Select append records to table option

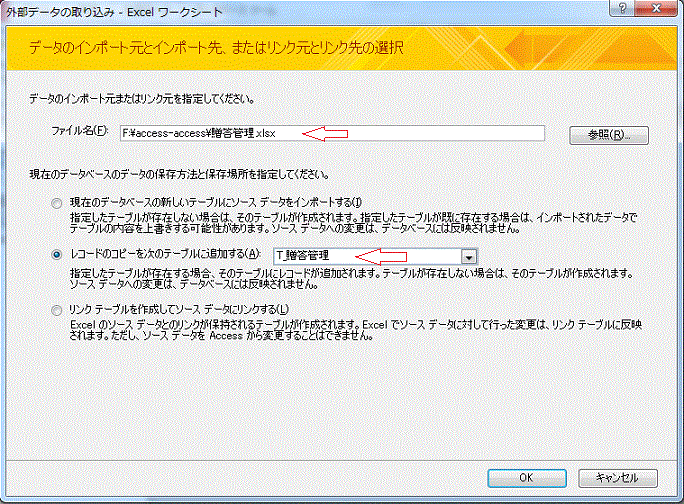click(56, 254)
